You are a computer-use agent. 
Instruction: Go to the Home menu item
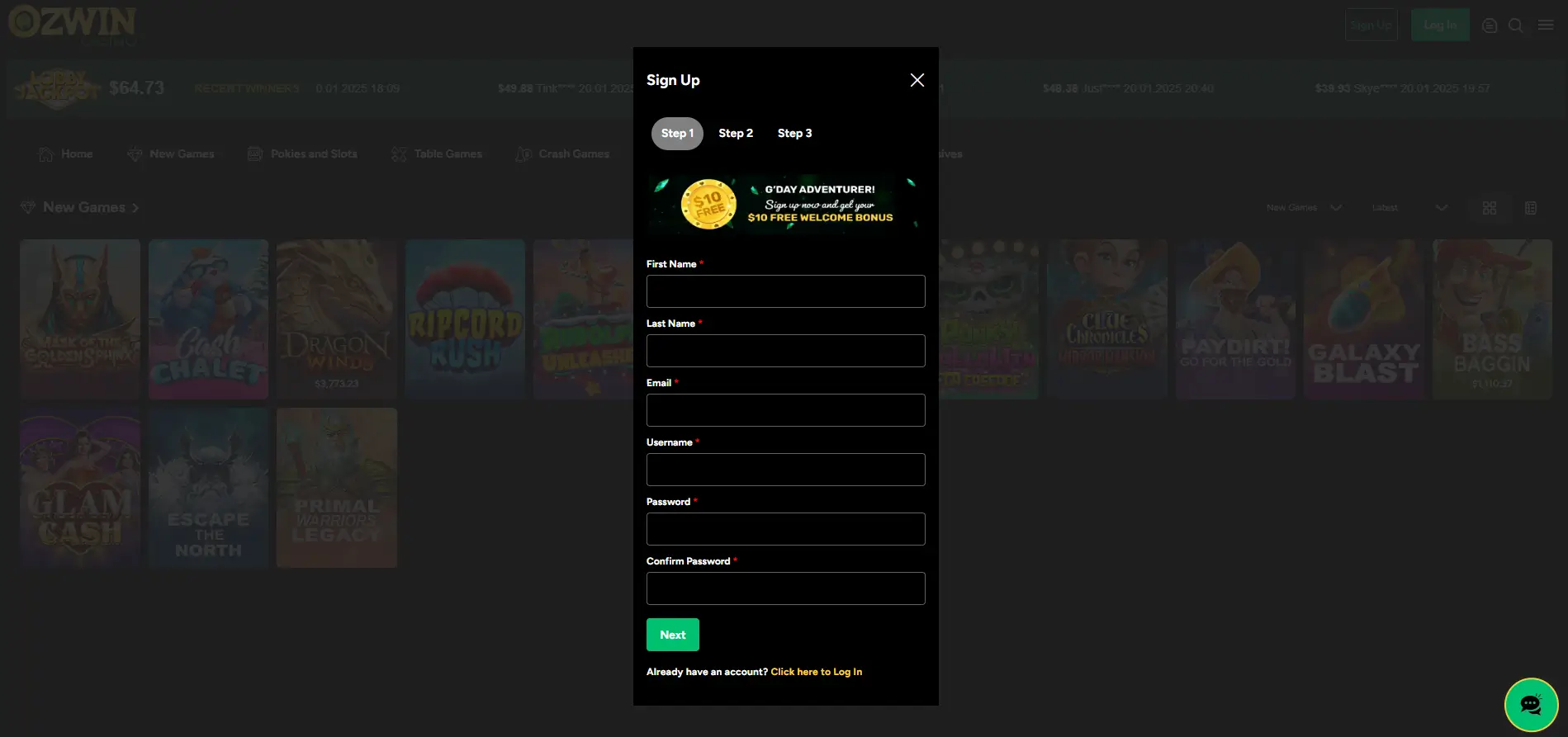click(77, 154)
